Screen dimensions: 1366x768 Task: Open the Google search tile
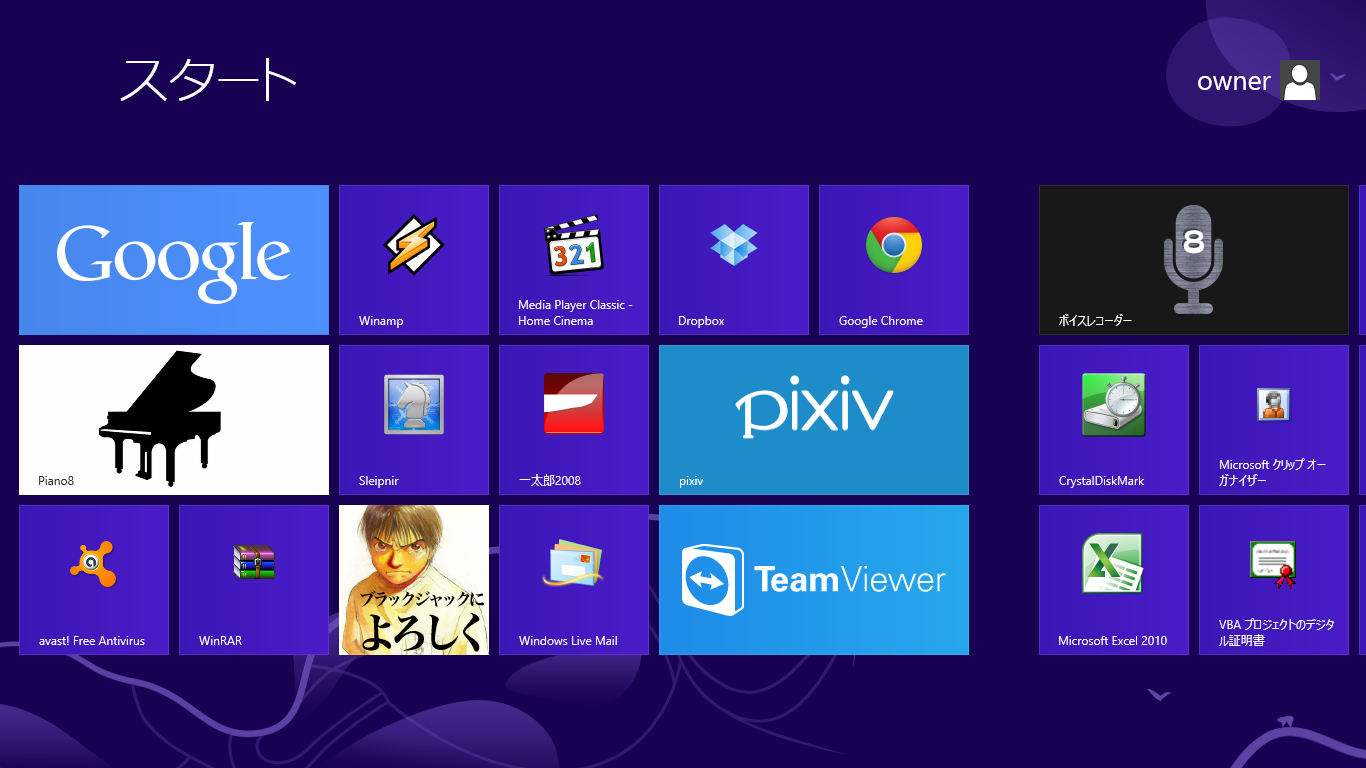coord(174,260)
